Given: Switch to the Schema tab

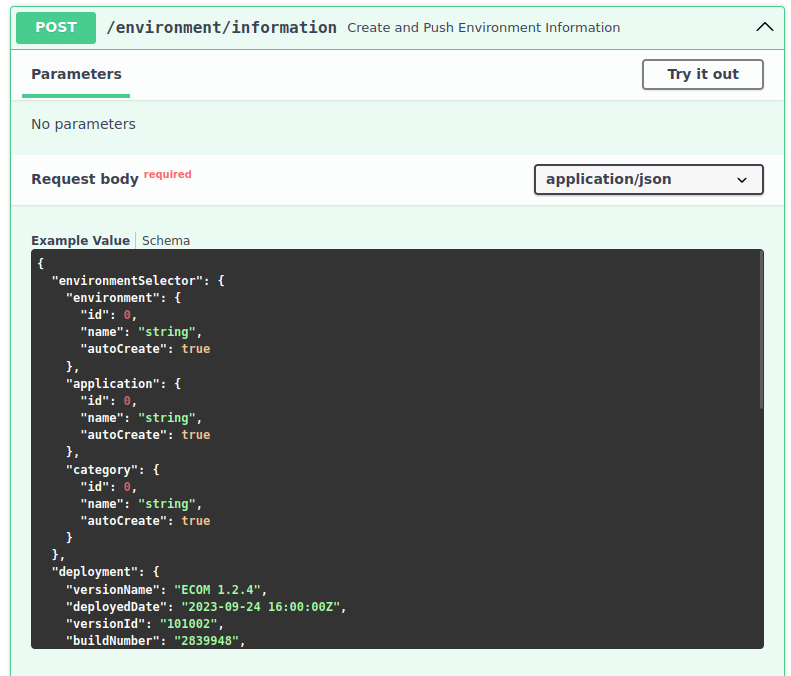Looking at the screenshot, I should pos(166,240).
